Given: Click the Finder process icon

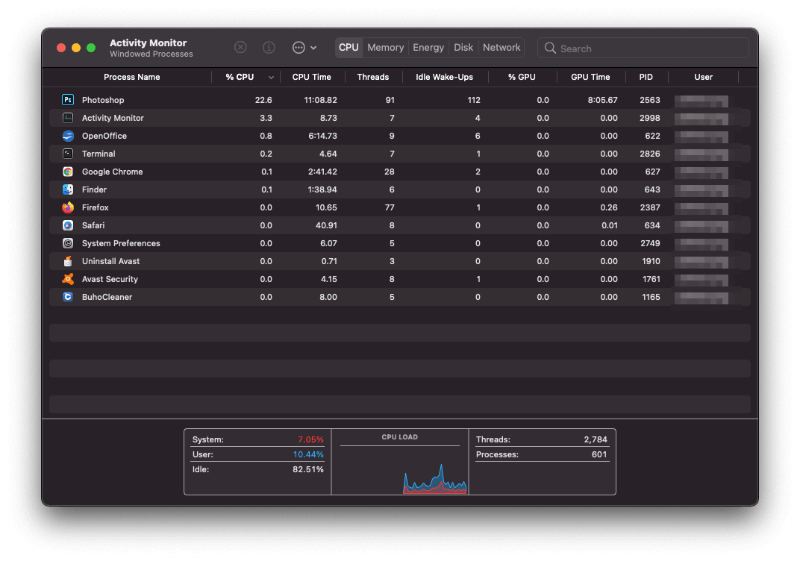Looking at the screenshot, I should [68, 190].
